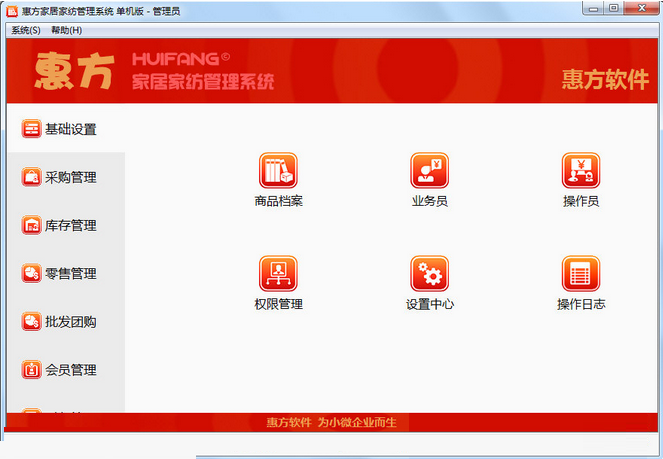Open the 业务员 salesperson icon
Image resolution: width=663 pixels, height=459 pixels.
click(x=430, y=170)
